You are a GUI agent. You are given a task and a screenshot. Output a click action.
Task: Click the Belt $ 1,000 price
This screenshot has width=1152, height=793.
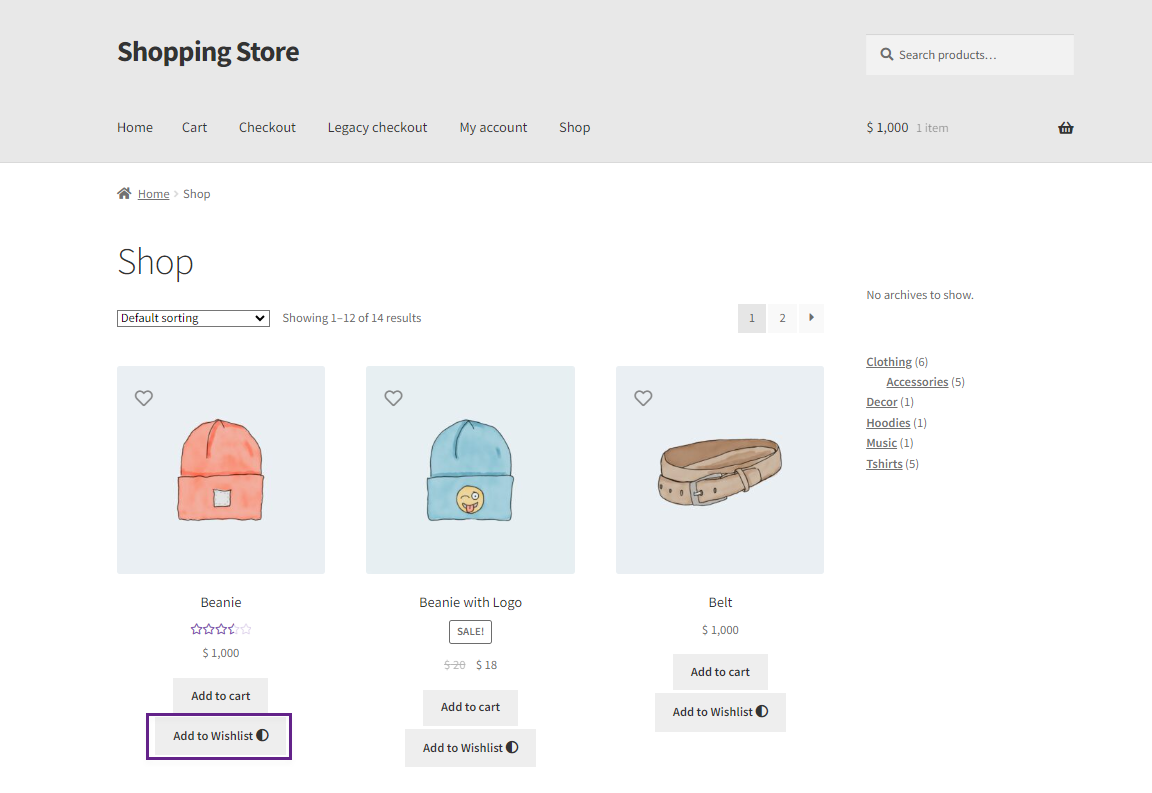720,630
